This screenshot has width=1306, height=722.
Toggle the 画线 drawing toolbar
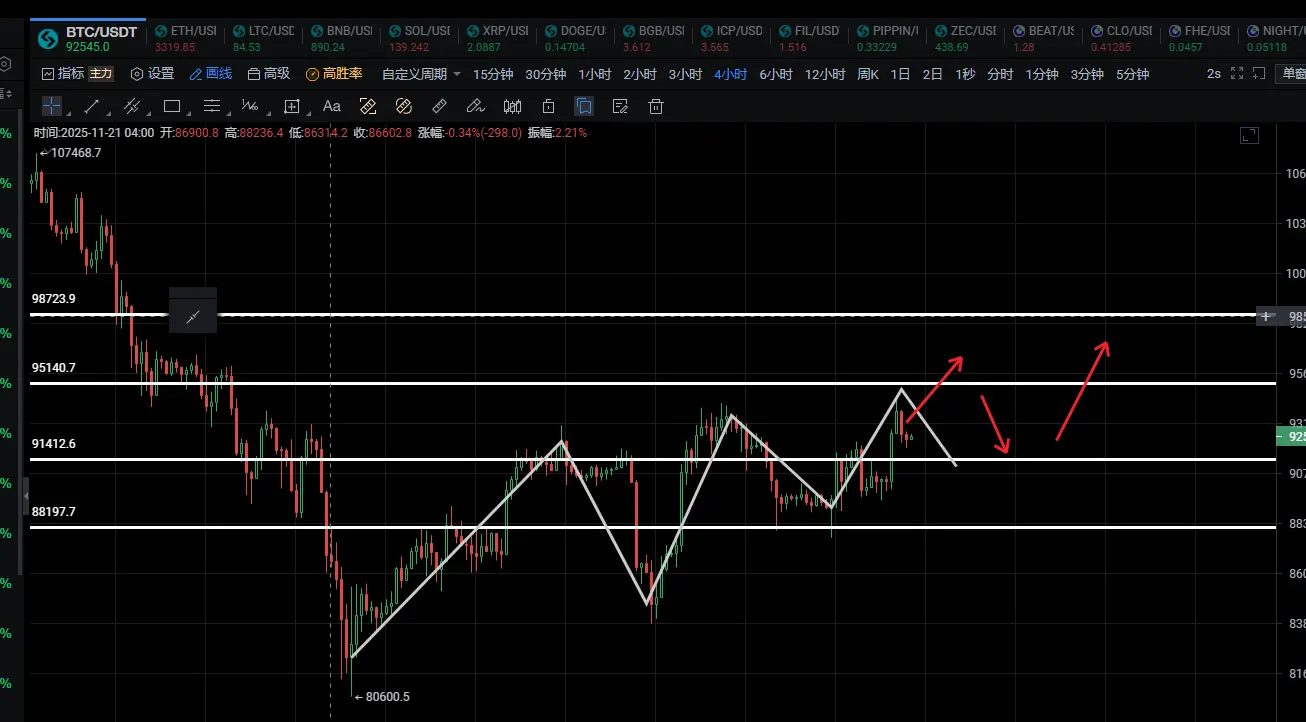point(211,74)
